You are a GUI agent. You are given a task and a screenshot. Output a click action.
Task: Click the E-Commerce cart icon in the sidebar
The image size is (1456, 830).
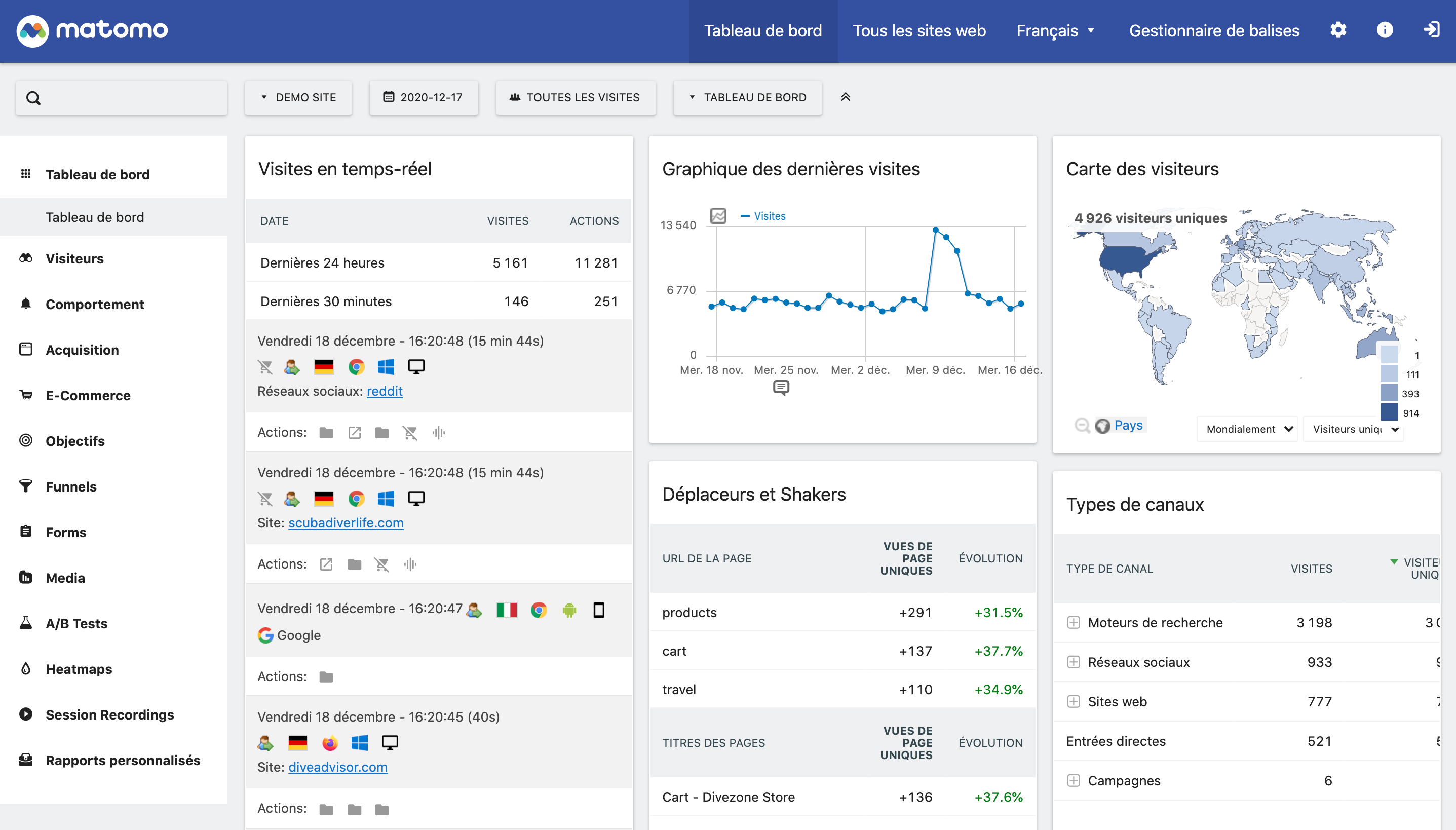[x=26, y=395]
